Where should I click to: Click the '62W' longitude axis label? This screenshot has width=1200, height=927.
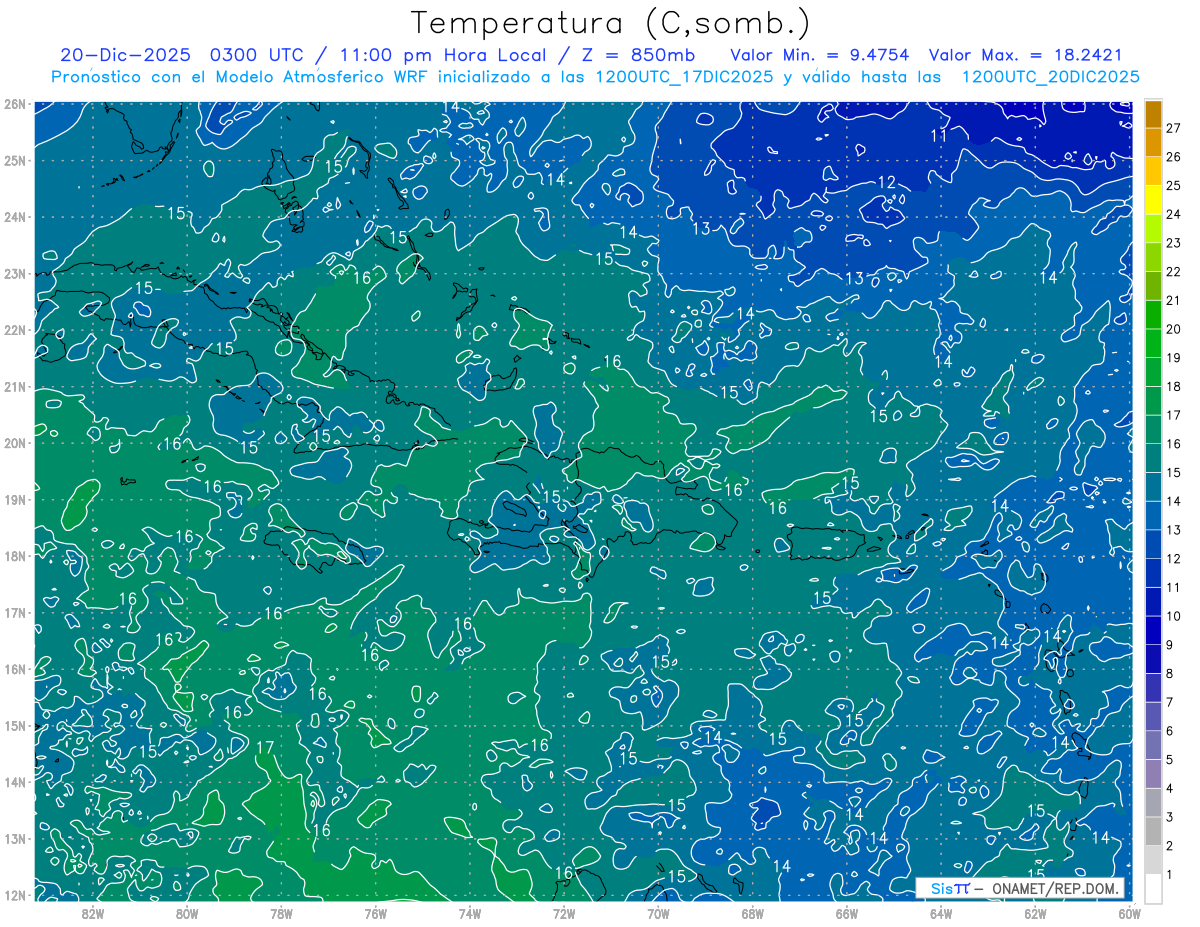coord(1036,913)
